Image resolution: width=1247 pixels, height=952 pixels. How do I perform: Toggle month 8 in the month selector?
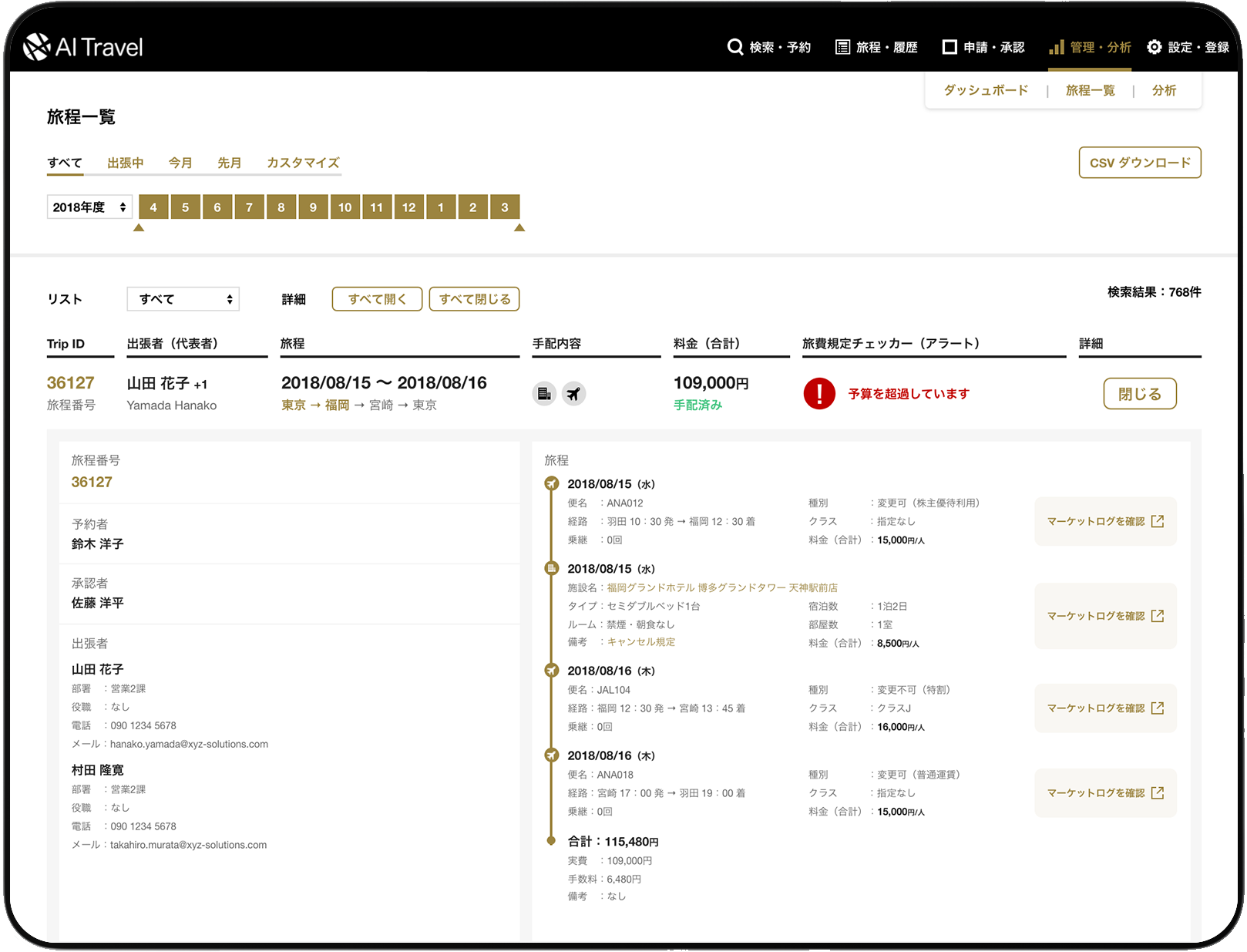pos(281,207)
